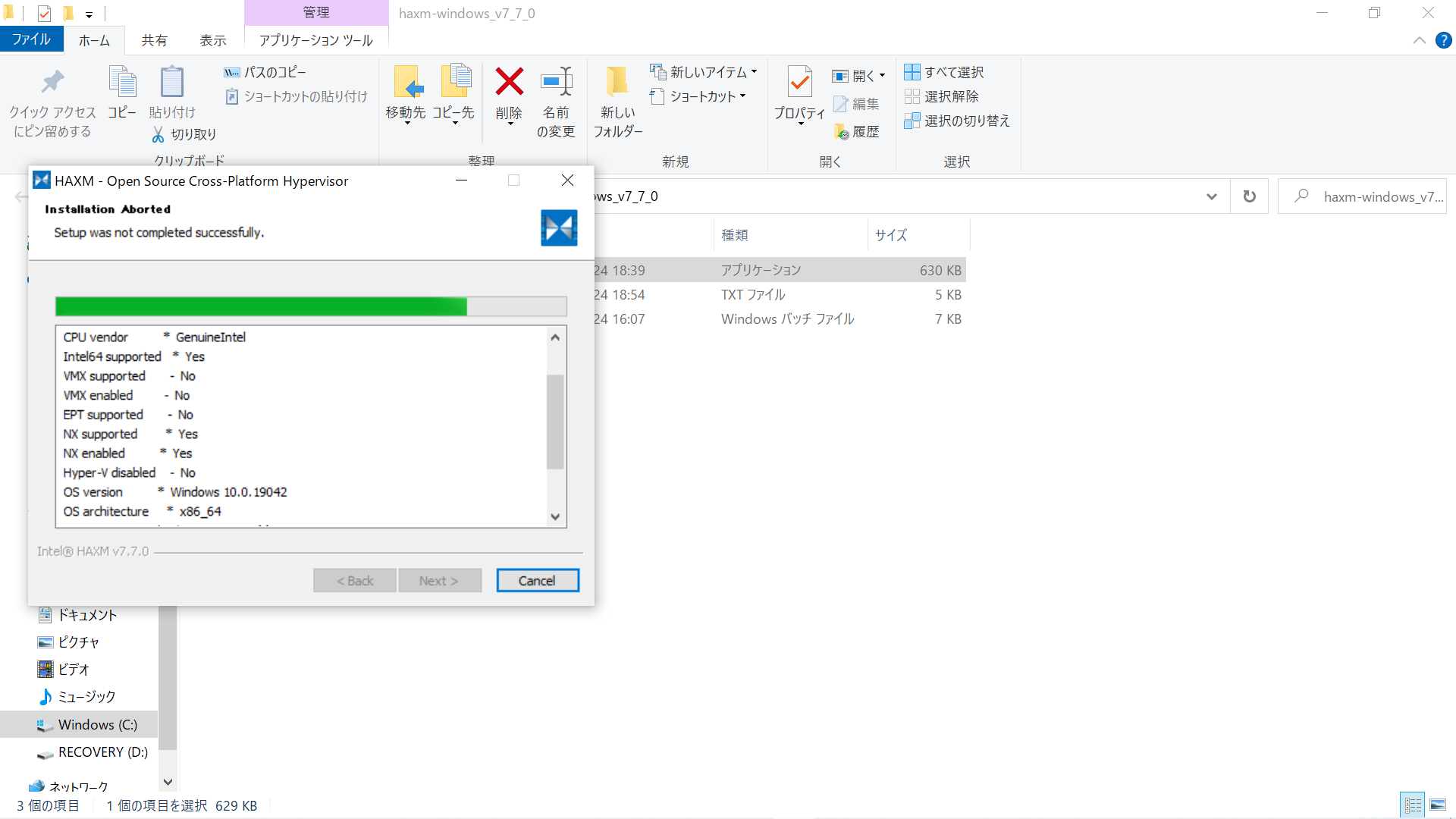
Task: Open the File (ファイル) menu
Action: click(x=31, y=39)
